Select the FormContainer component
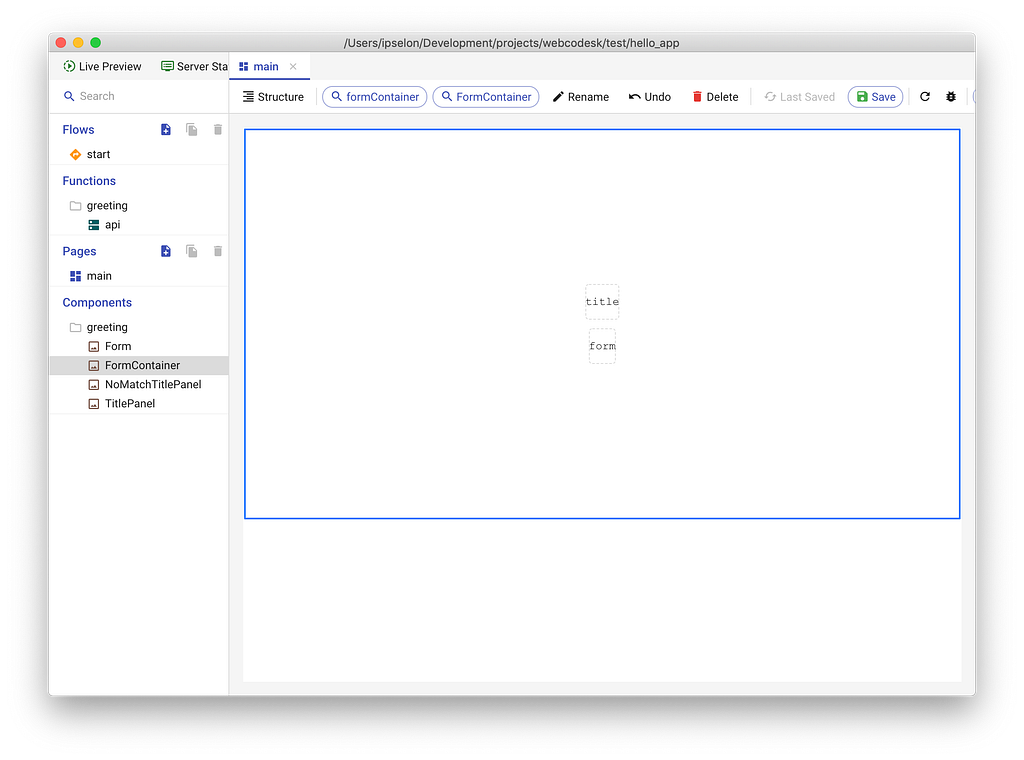This screenshot has height=760, width=1024. pyautogui.click(x=139, y=366)
